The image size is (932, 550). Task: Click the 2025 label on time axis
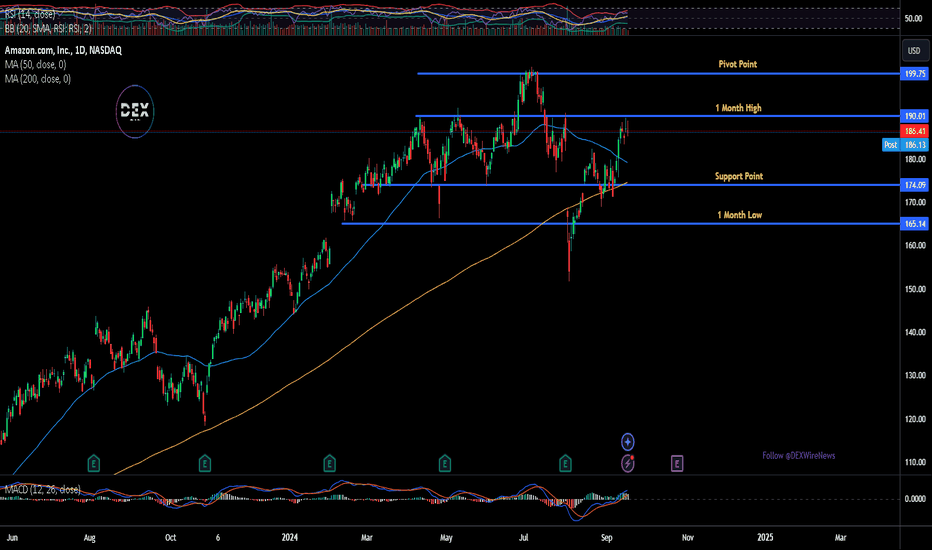pos(765,538)
